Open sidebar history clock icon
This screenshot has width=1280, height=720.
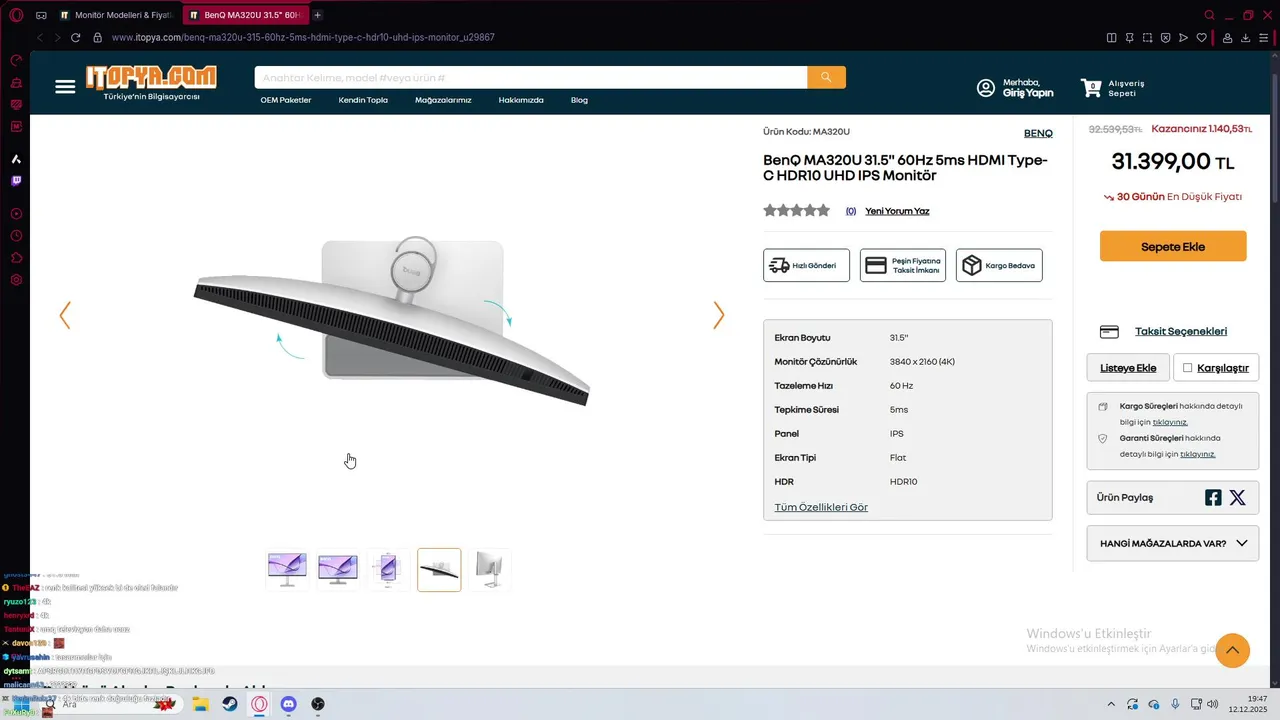[16, 236]
